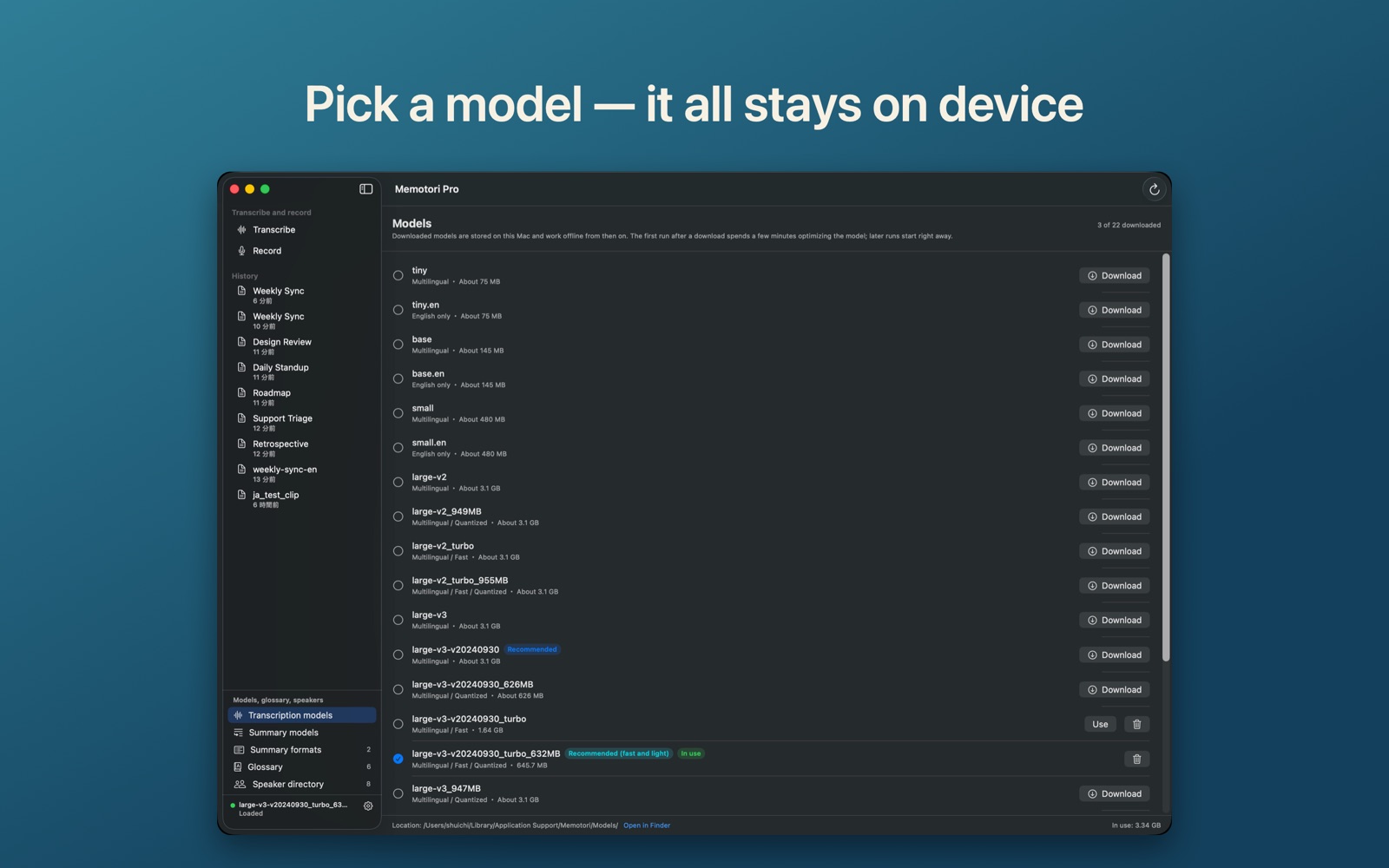Click the Transcribe waveform icon
This screenshot has height=868, width=1389.
tap(241, 230)
